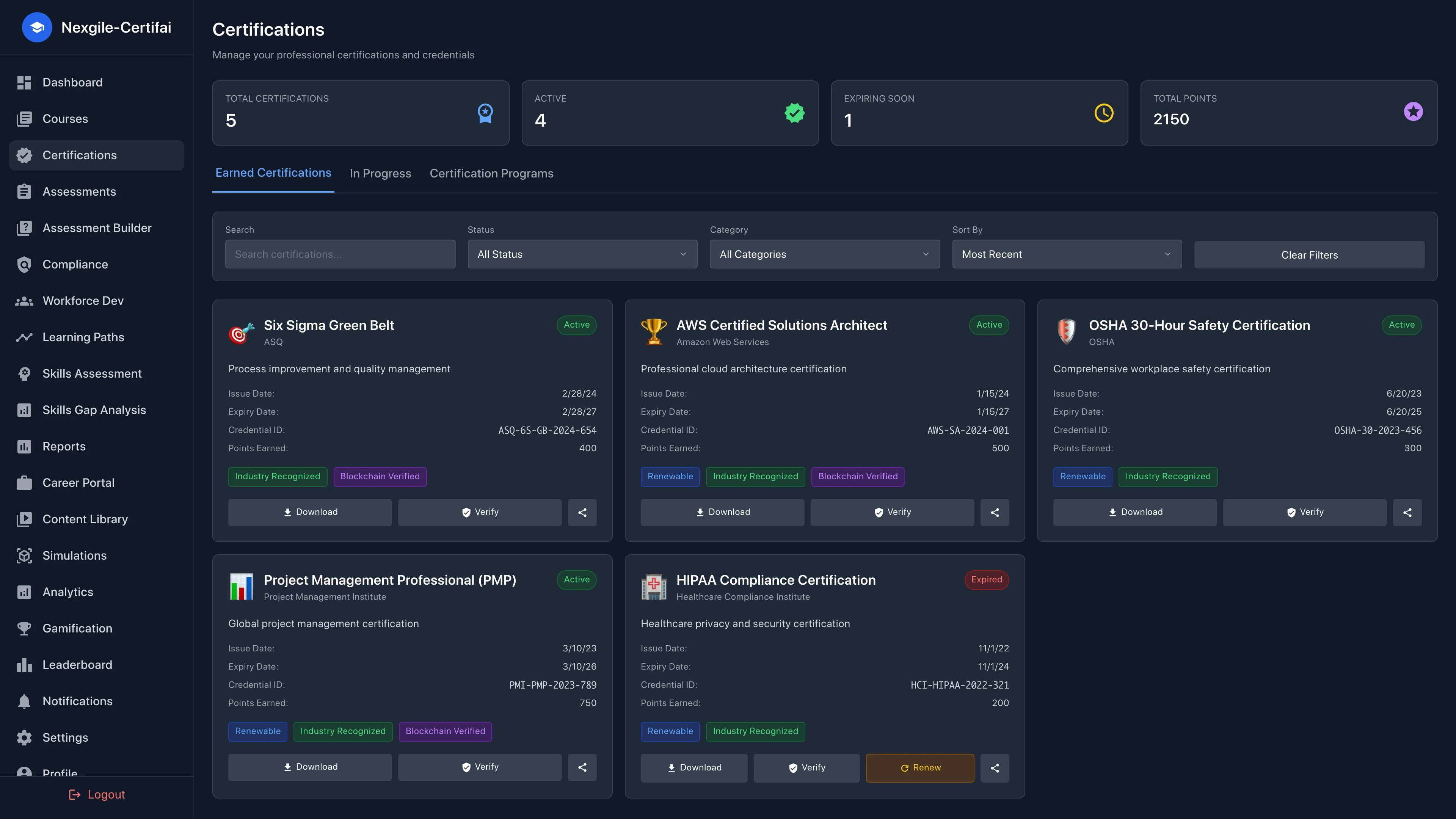Open the Certification Programs tab
The height and width of the screenshot is (819, 1456).
491,173
